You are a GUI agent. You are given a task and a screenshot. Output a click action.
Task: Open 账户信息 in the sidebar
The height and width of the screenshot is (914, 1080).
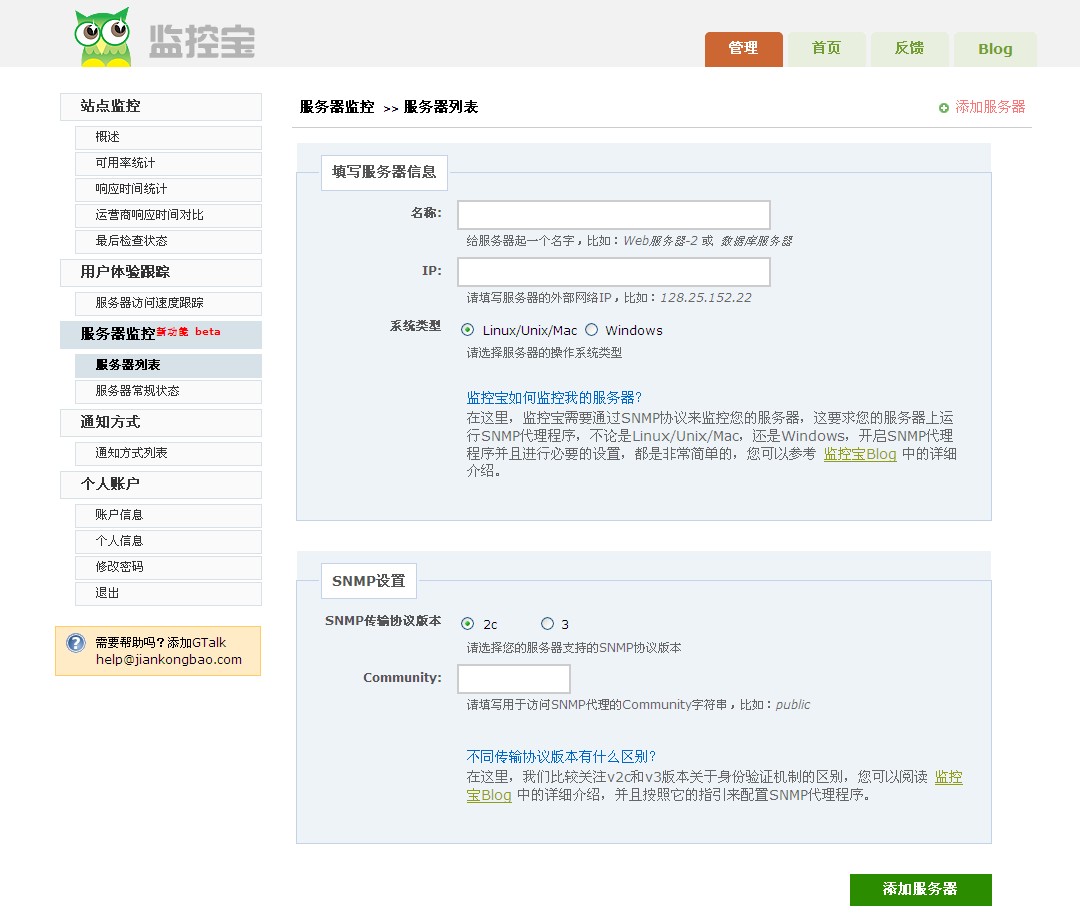(x=168, y=516)
